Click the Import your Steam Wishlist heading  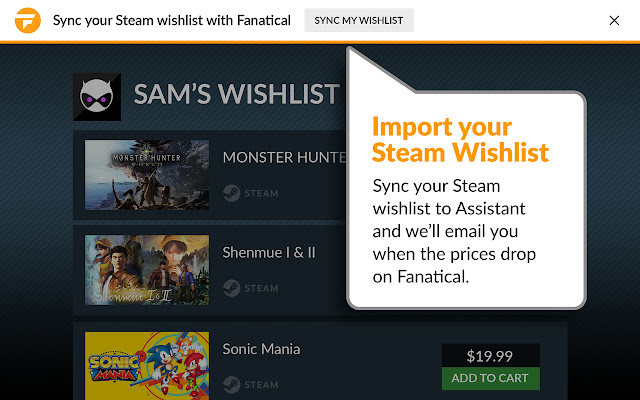[460, 140]
